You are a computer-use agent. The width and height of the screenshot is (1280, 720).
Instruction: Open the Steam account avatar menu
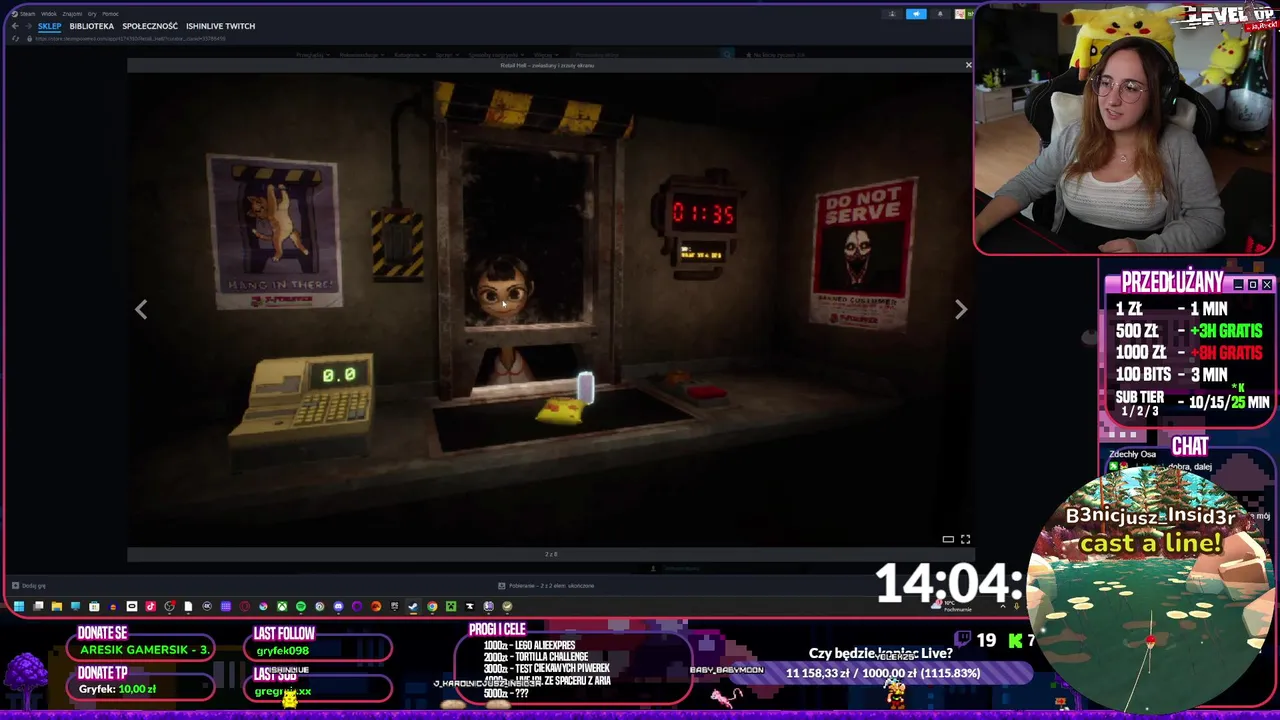tap(960, 14)
